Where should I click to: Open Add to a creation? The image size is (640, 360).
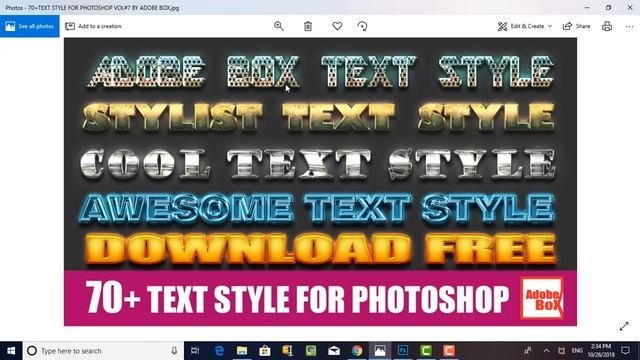tap(93, 26)
